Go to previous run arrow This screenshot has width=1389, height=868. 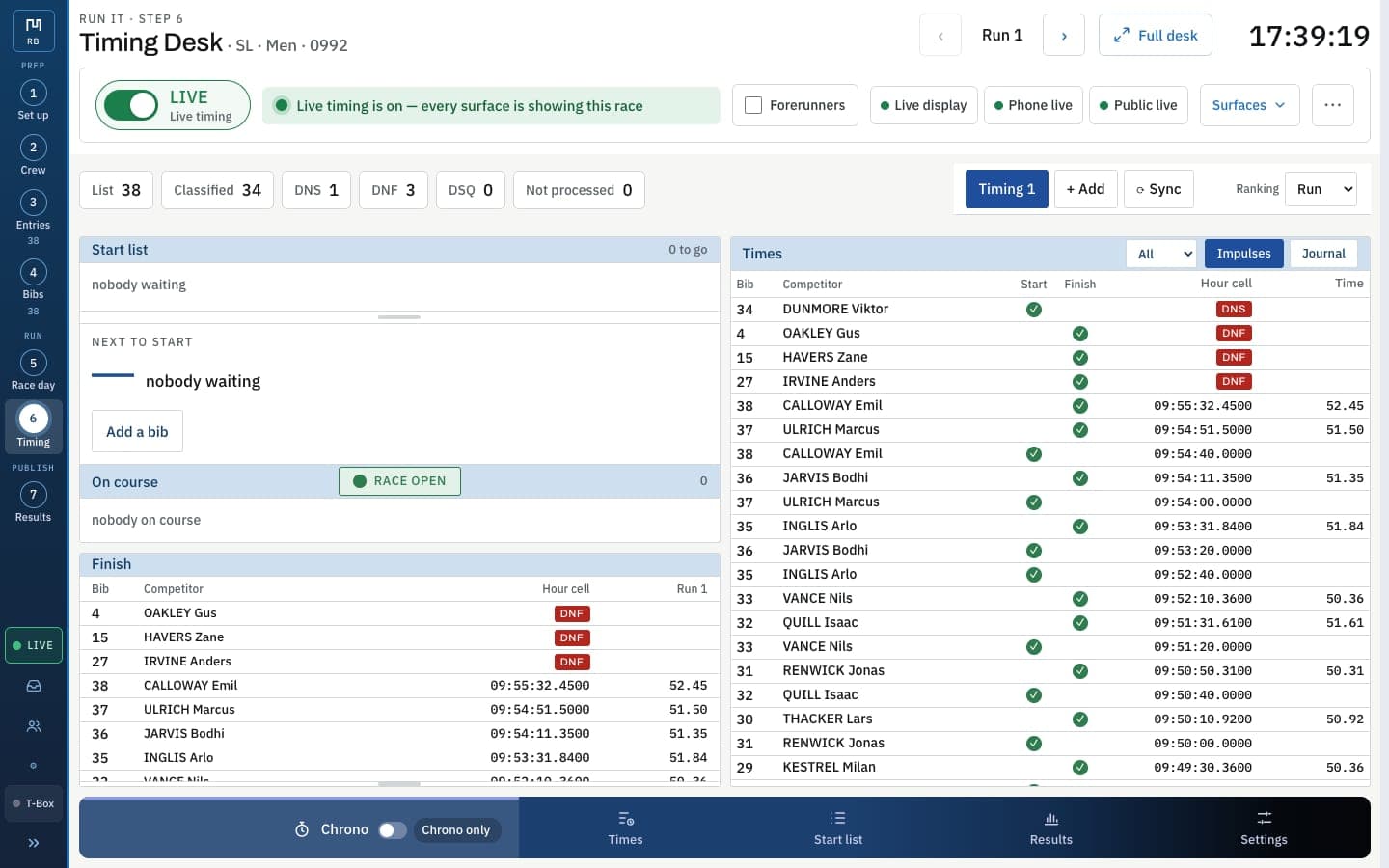(x=940, y=36)
